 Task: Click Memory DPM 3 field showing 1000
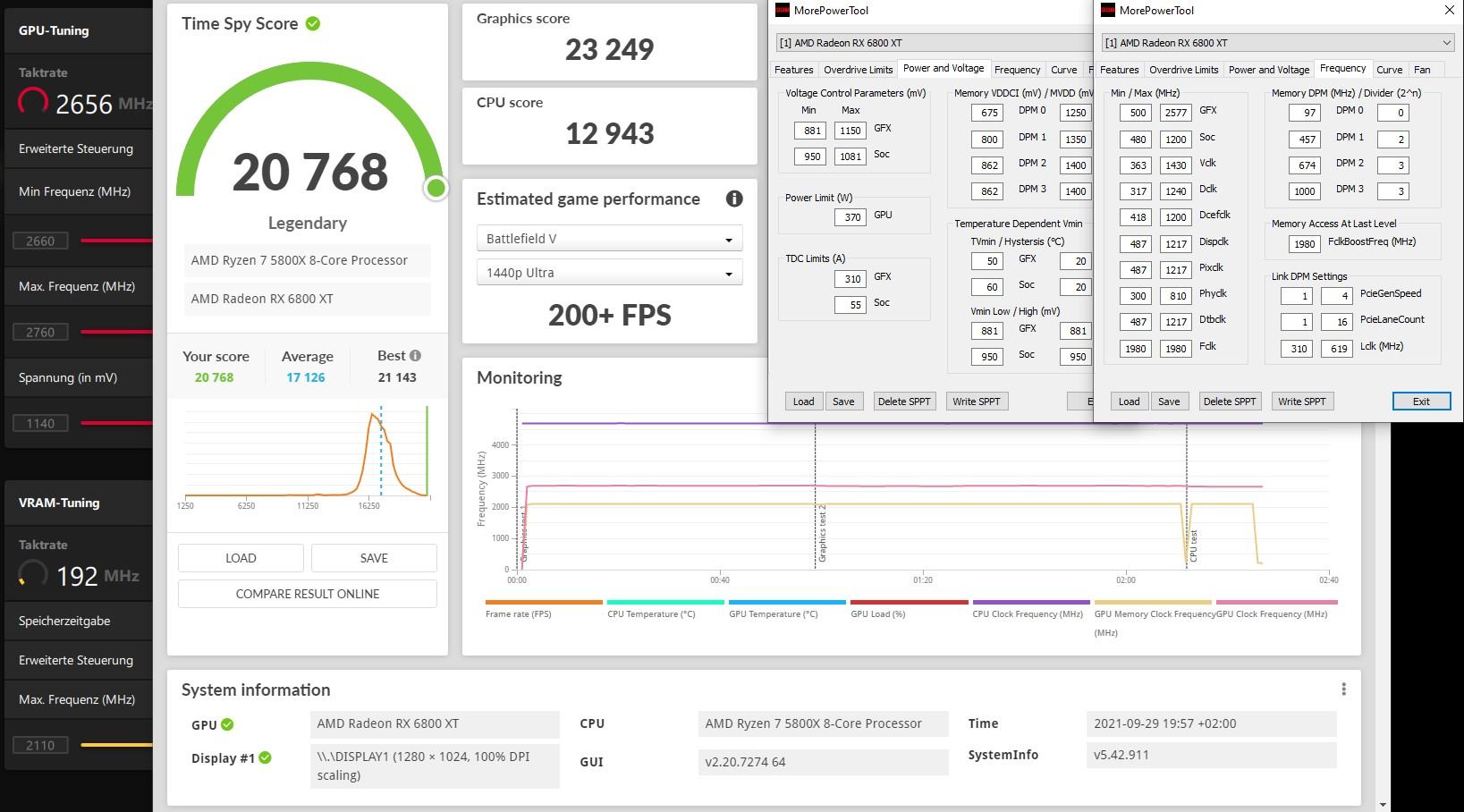point(1305,190)
